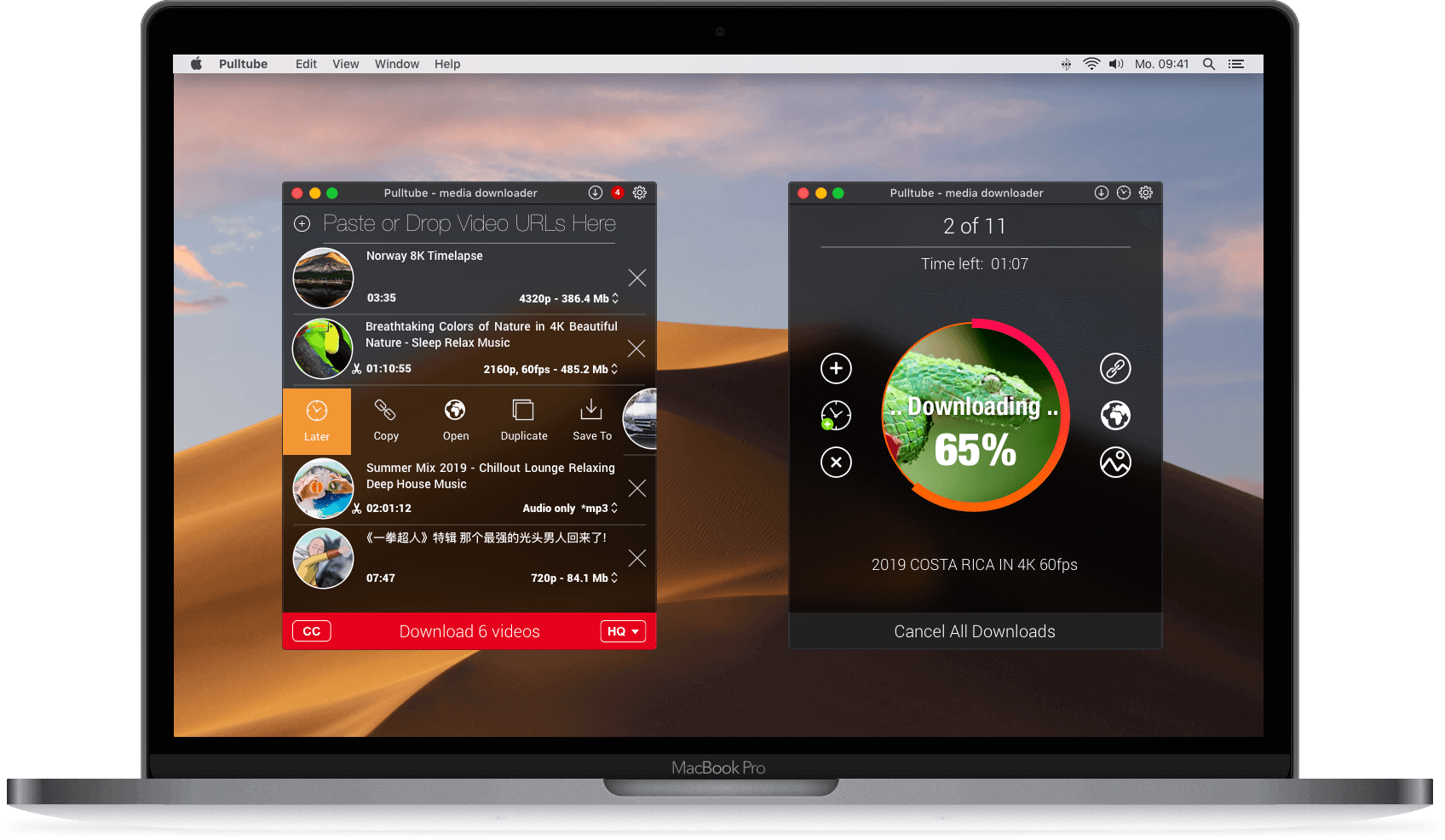Viewport: 1445px width, 840px height.
Task: Change format stepper for Audio only *mp3
Action: click(614, 508)
